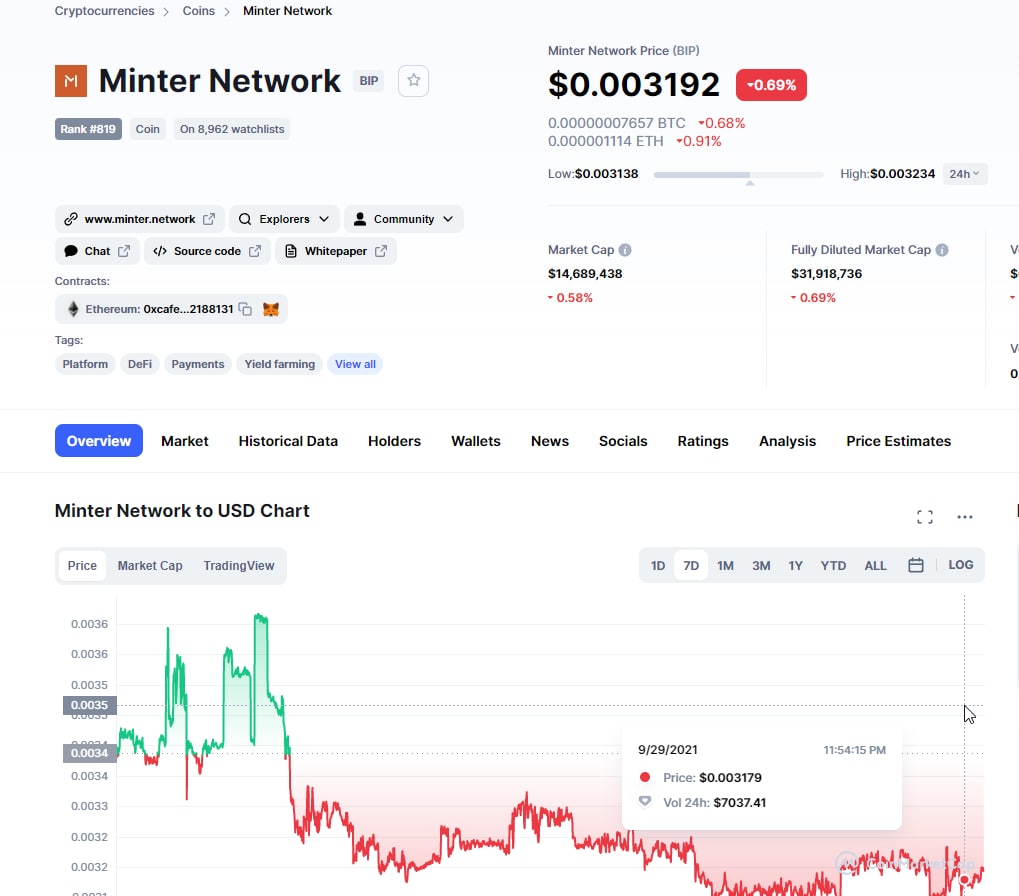This screenshot has width=1019, height=896.
Task: Select the 1D chart range
Action: [658, 566]
